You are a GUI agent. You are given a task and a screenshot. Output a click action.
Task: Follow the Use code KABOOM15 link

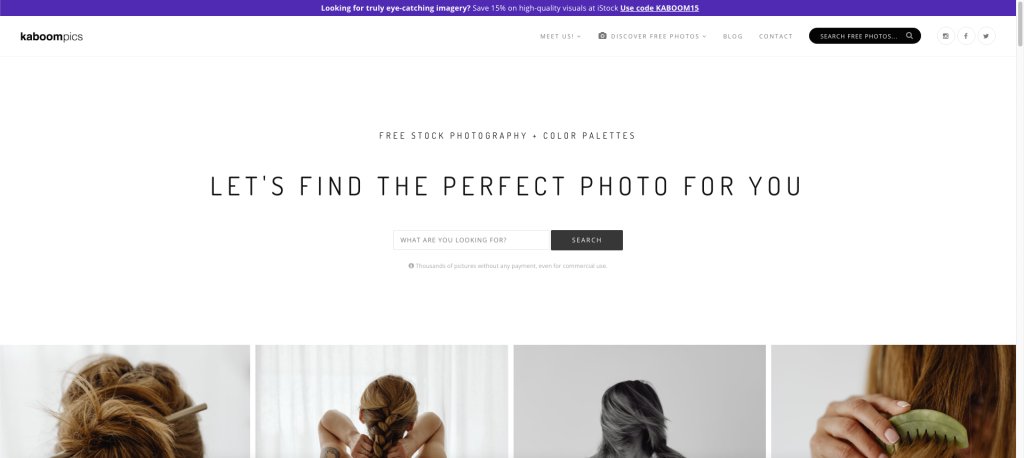(659, 8)
